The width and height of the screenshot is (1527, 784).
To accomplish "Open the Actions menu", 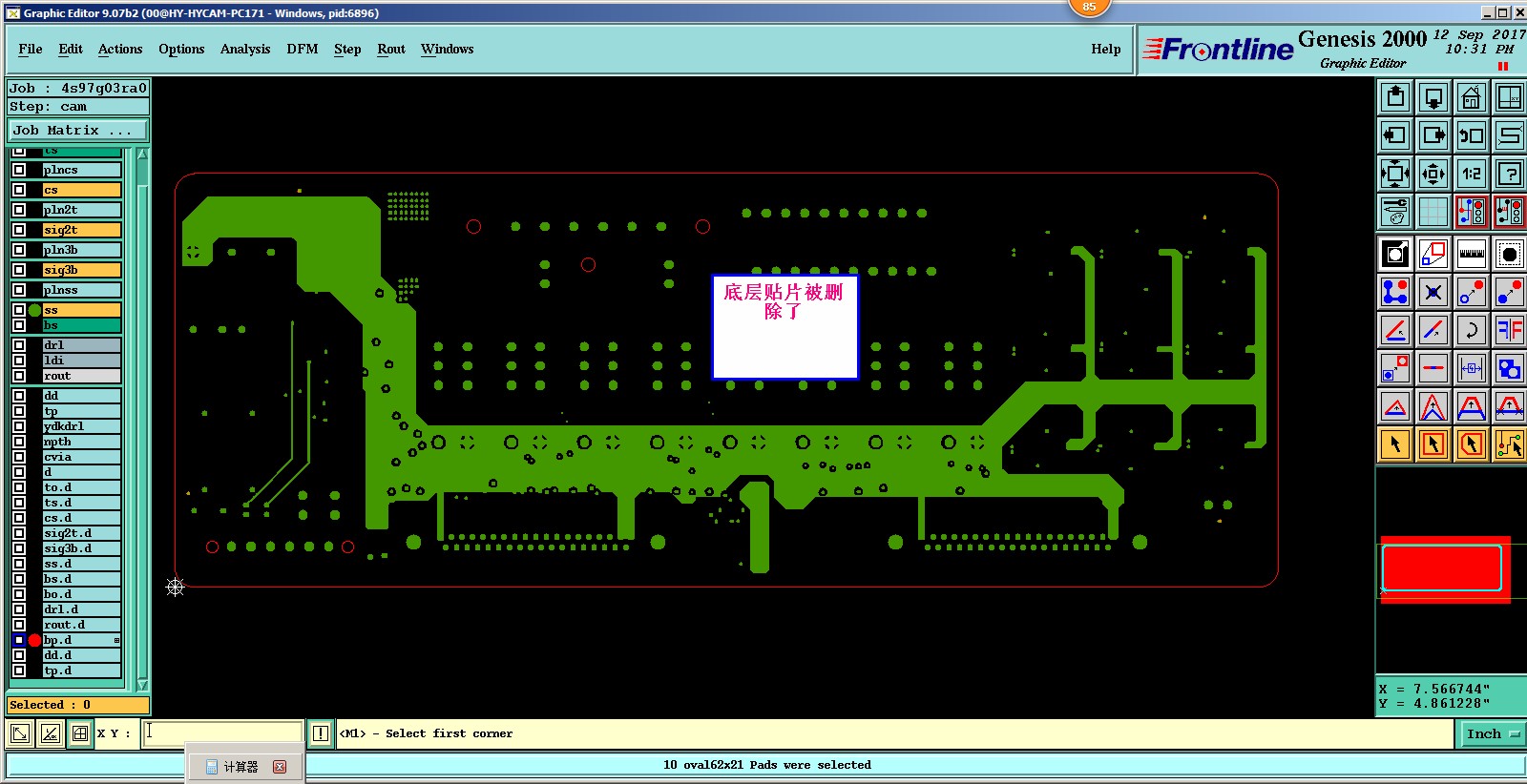I will [120, 49].
